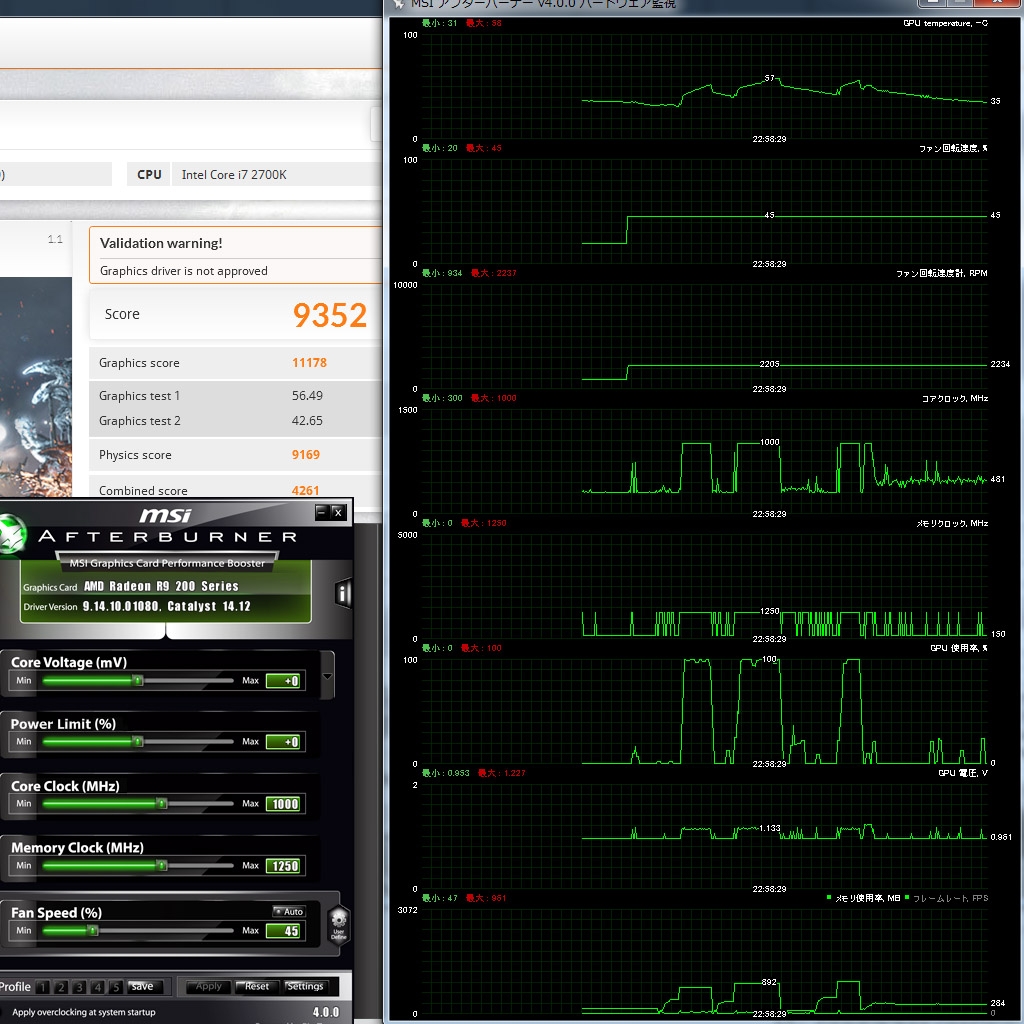
Task: Select profile slot 4
Action: click(97, 987)
